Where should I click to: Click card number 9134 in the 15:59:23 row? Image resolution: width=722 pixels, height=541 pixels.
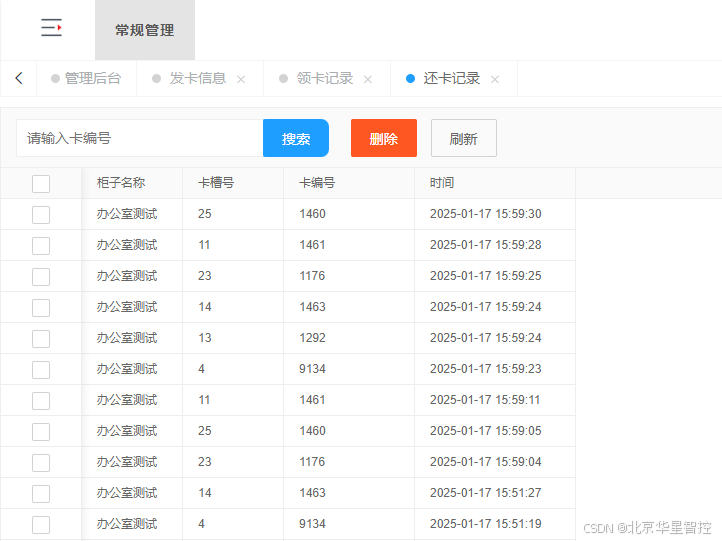(x=312, y=369)
